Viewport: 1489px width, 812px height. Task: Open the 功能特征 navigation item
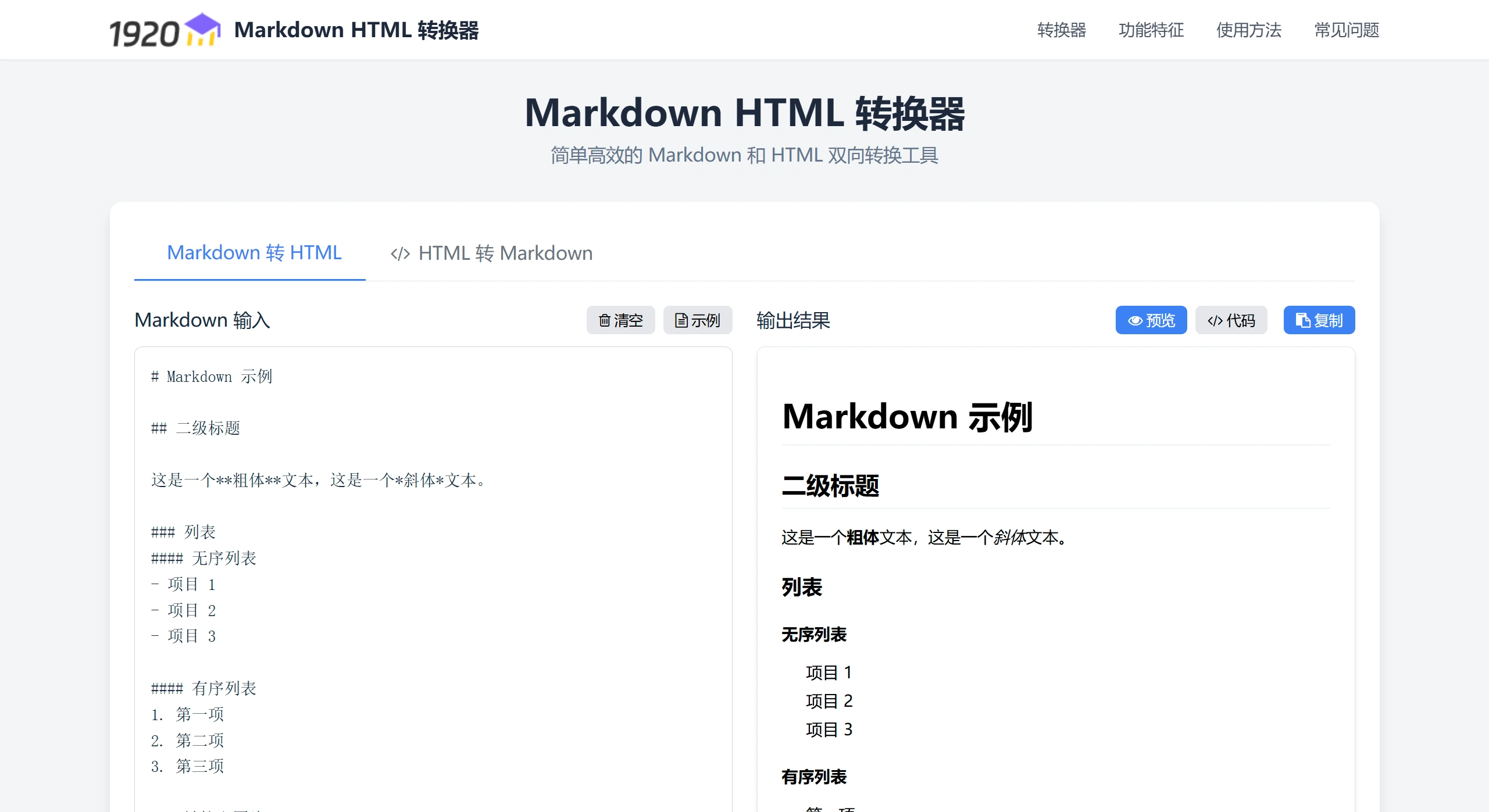point(1151,30)
